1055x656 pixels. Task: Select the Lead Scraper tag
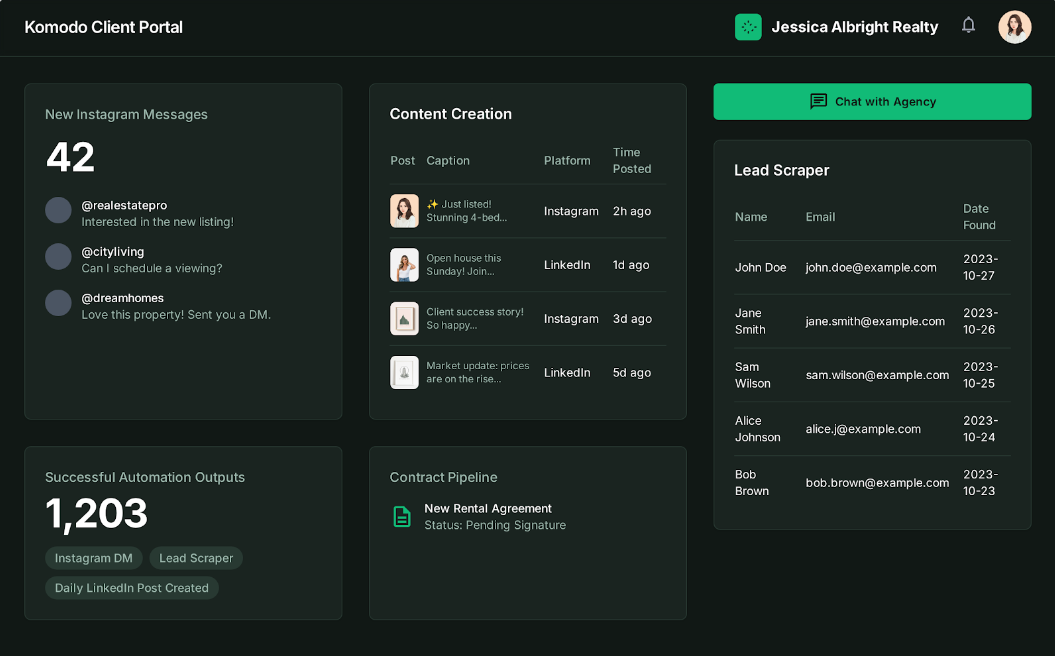click(196, 558)
